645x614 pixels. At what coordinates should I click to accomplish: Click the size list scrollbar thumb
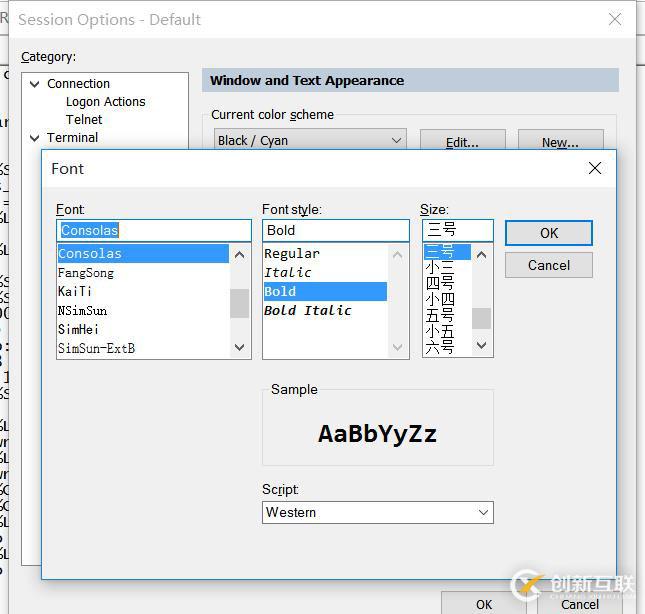[481, 318]
